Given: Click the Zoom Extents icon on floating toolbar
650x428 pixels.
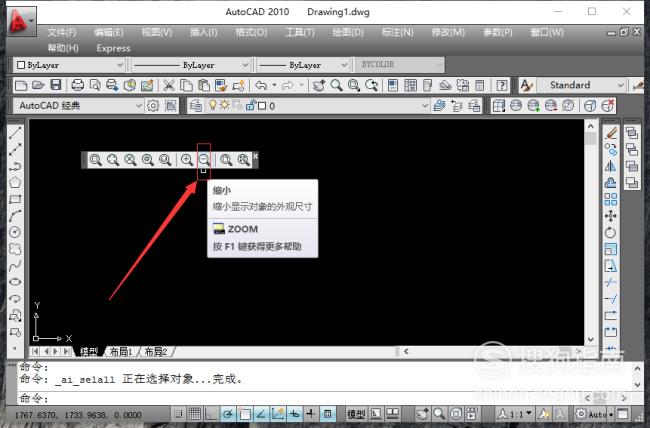Looking at the screenshot, I should click(x=244, y=160).
